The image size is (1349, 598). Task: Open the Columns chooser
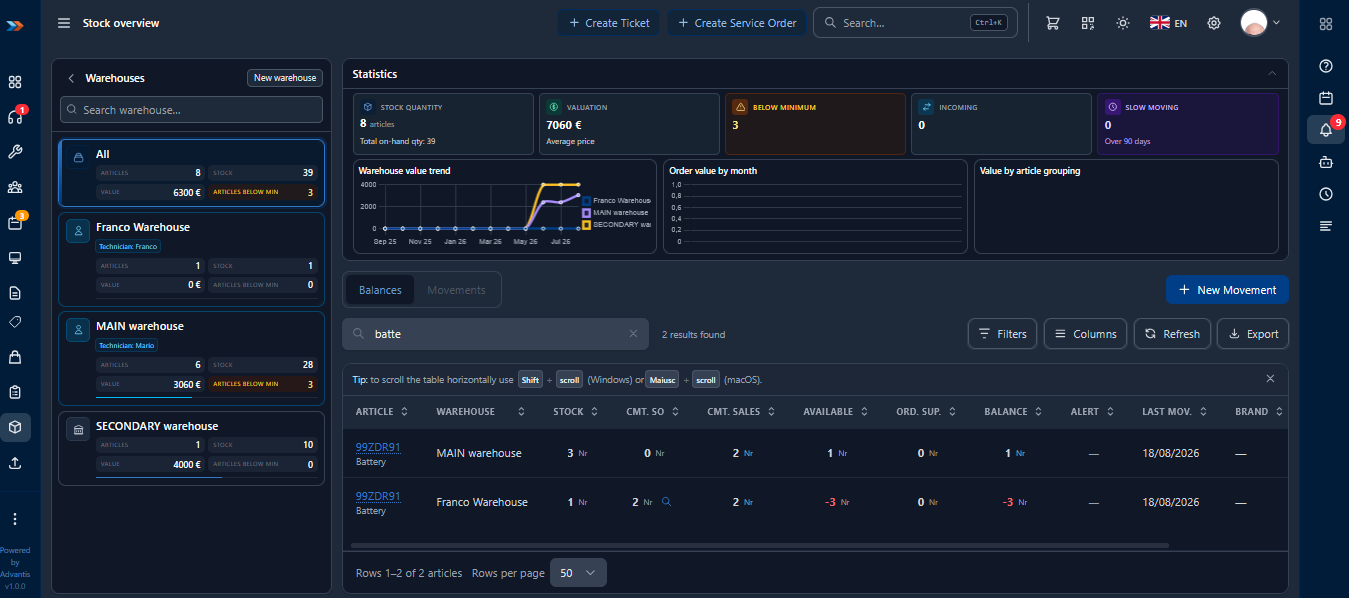(1086, 334)
